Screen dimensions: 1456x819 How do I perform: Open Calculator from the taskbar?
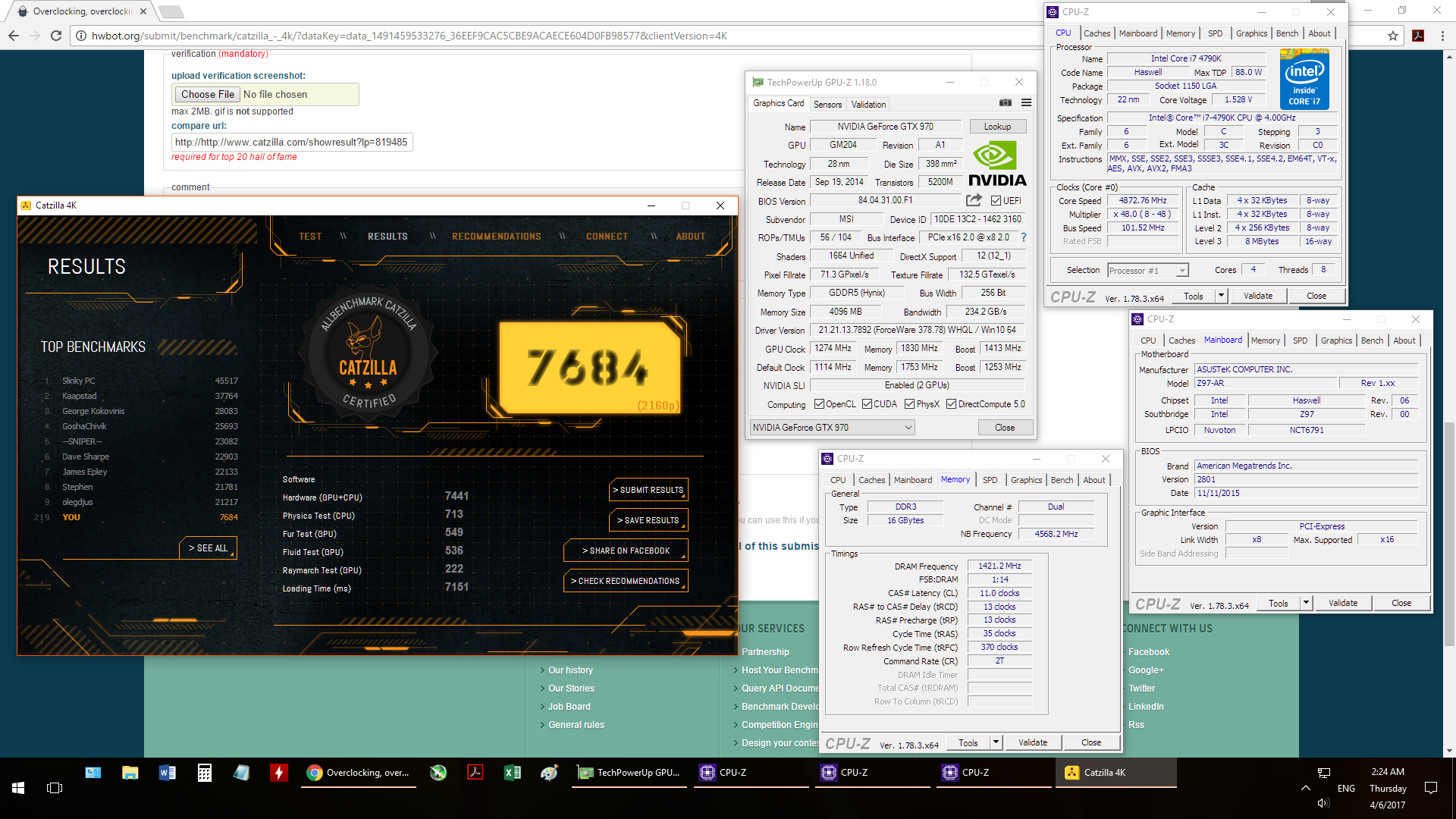[205, 773]
